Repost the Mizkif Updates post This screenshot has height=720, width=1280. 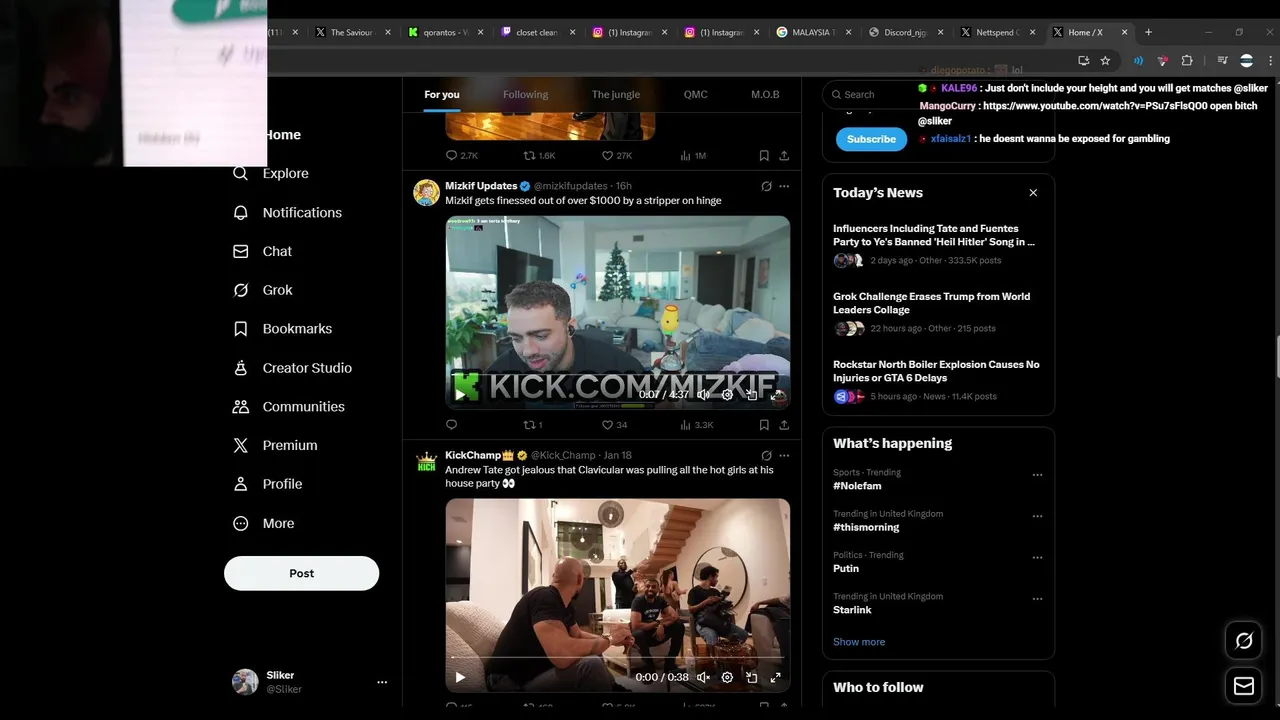coord(533,425)
